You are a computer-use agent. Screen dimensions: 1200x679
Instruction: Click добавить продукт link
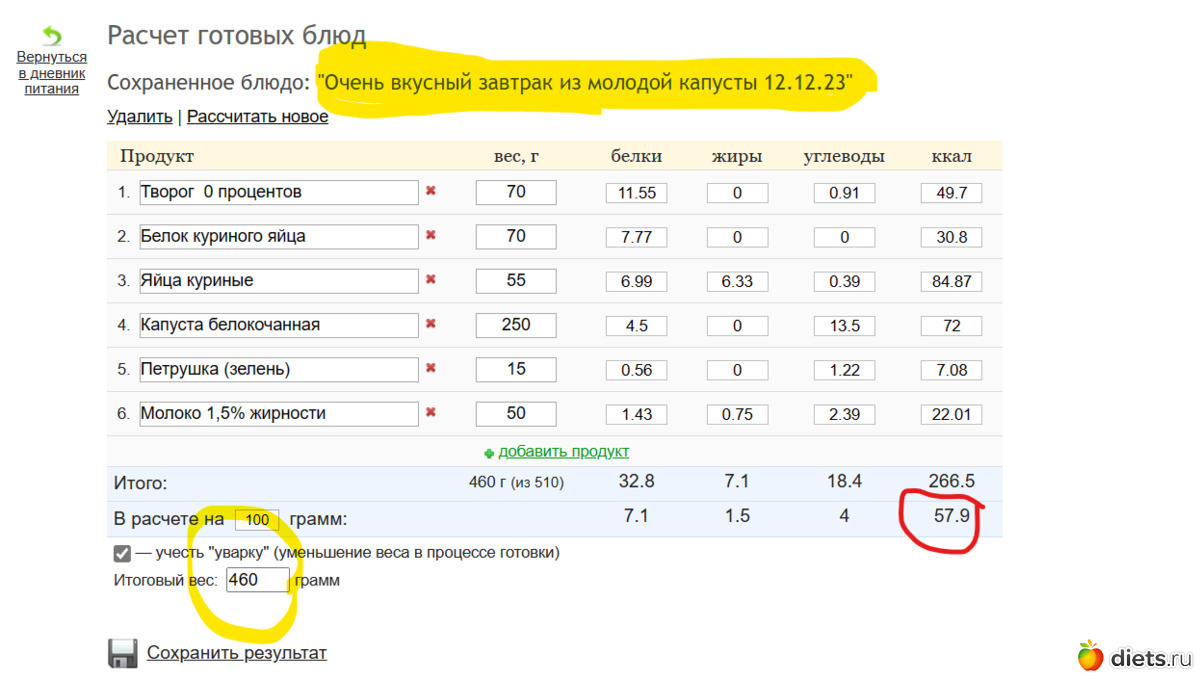click(x=563, y=452)
